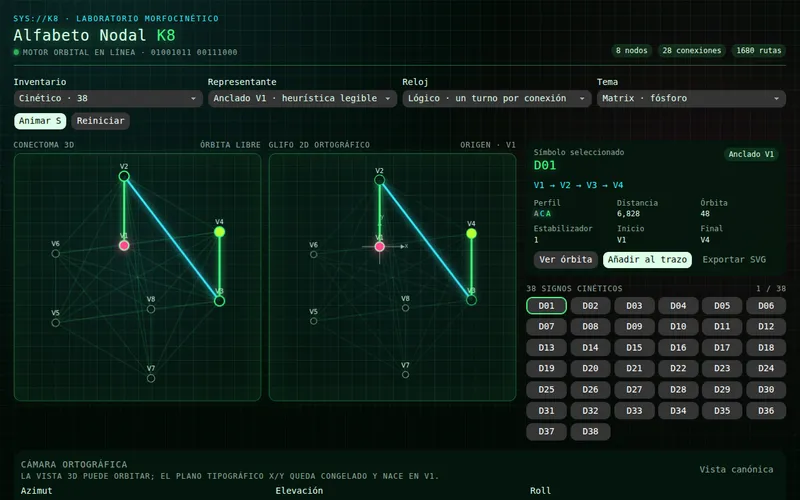Click the Animar S button
The image size is (800, 500).
[40, 121]
